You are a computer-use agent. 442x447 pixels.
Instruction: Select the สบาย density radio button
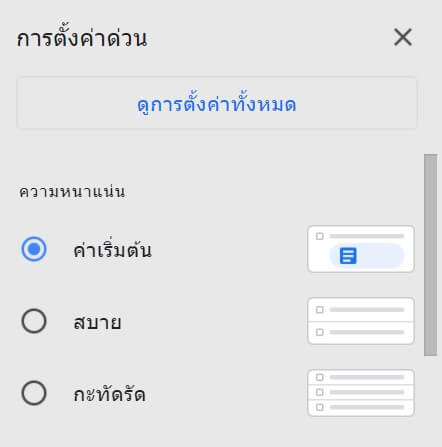(x=34, y=321)
